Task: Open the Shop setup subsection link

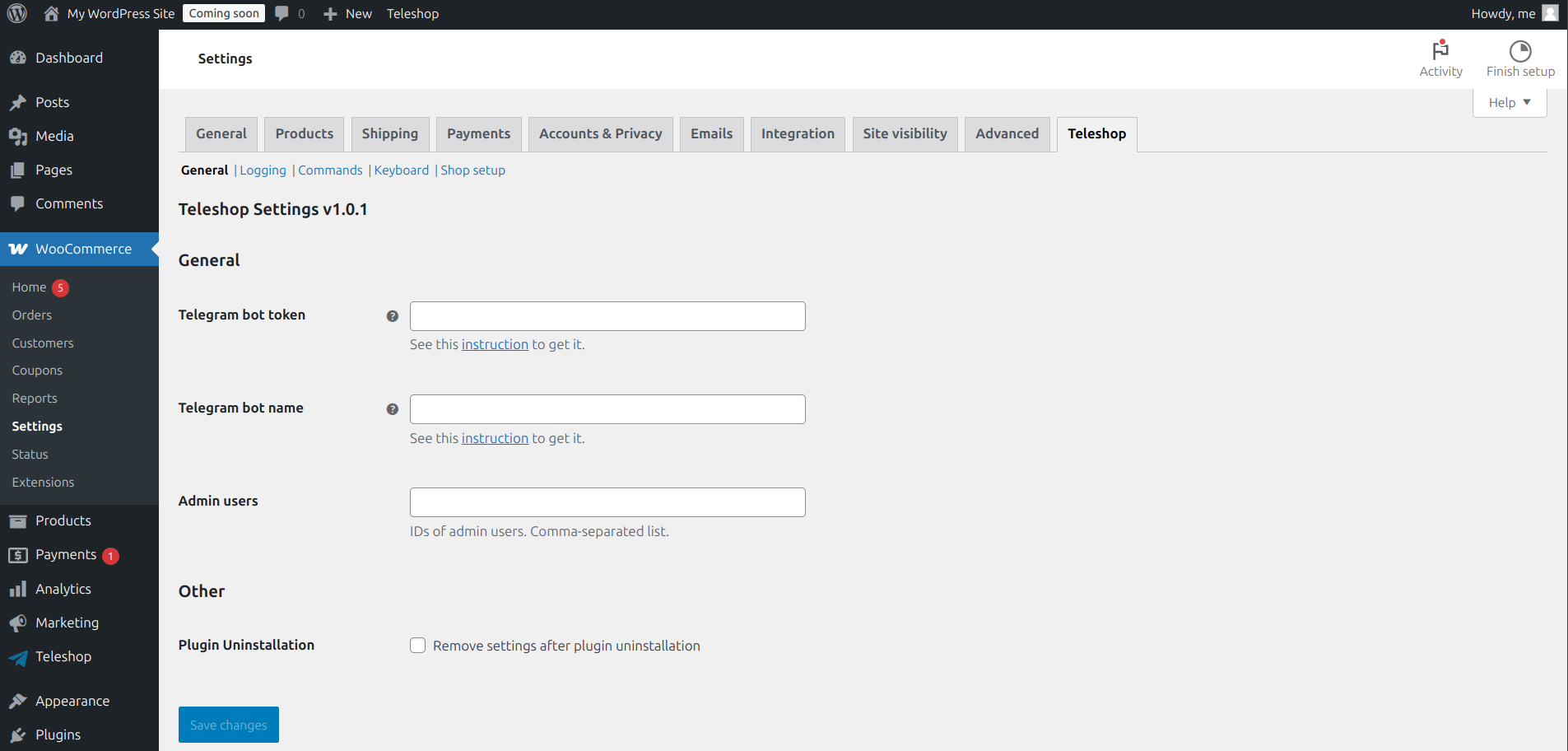Action: [x=473, y=170]
